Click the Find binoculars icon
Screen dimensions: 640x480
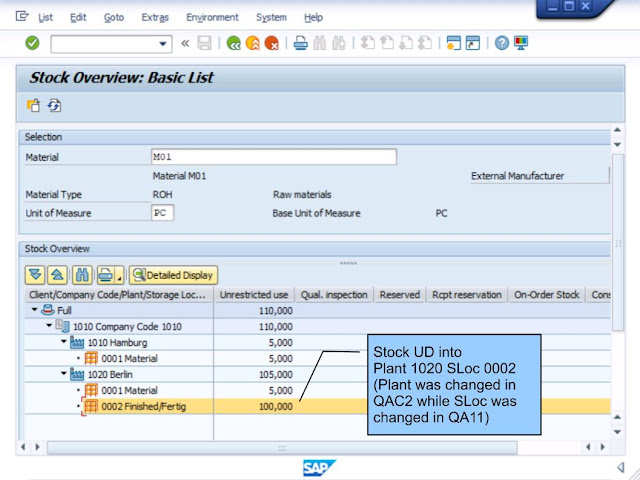click(x=320, y=43)
